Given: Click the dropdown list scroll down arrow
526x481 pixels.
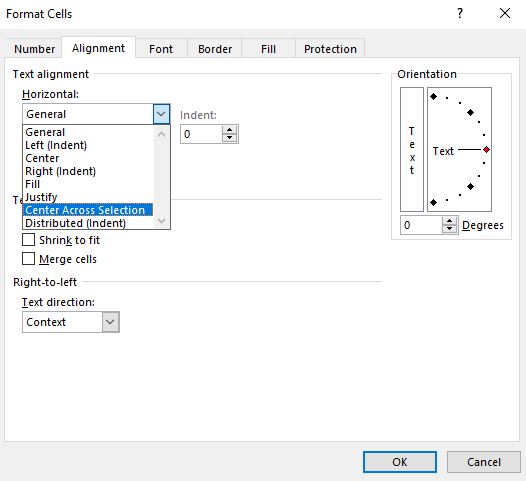Looking at the screenshot, I should point(161,221).
